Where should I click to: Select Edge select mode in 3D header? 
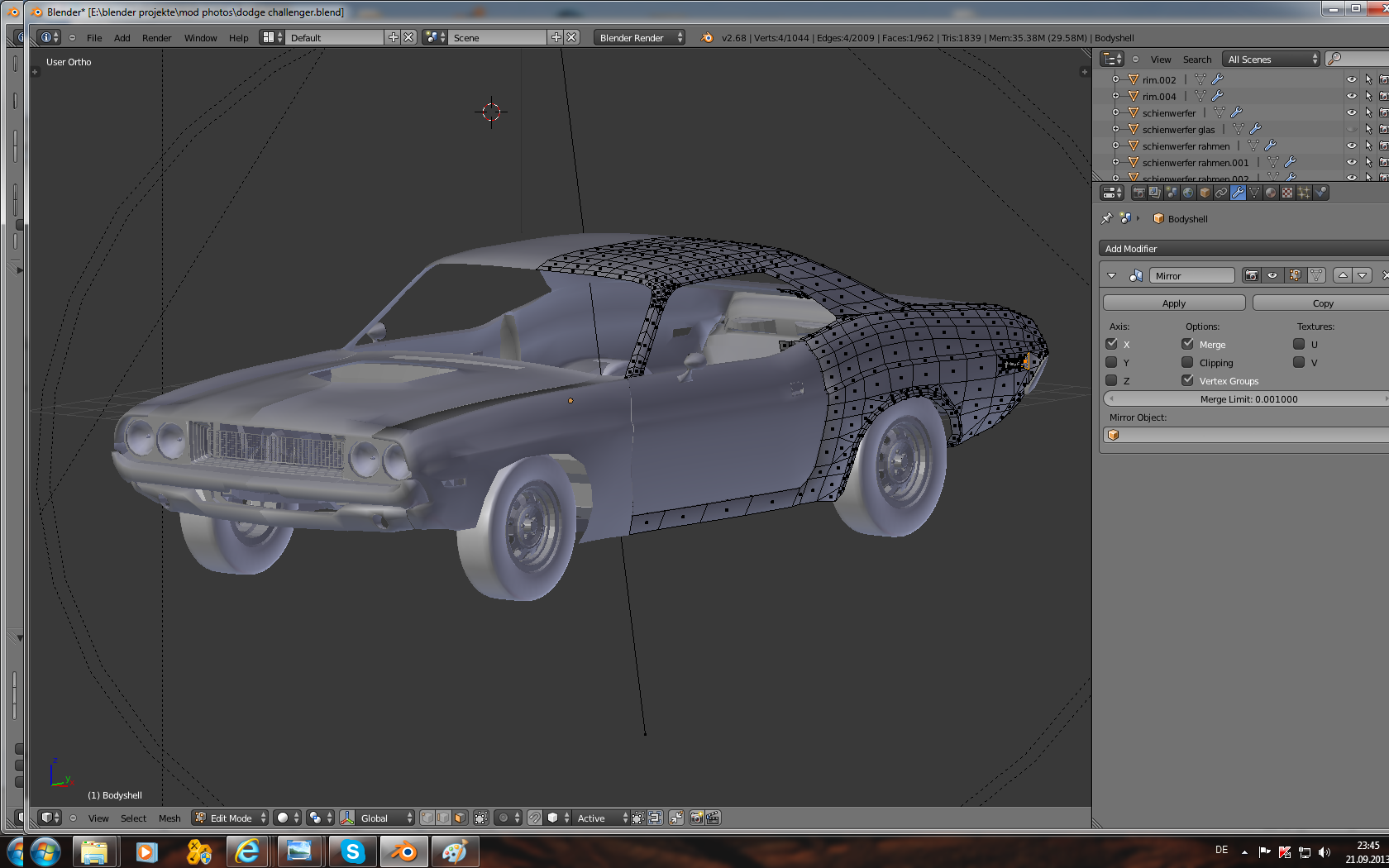[x=444, y=818]
